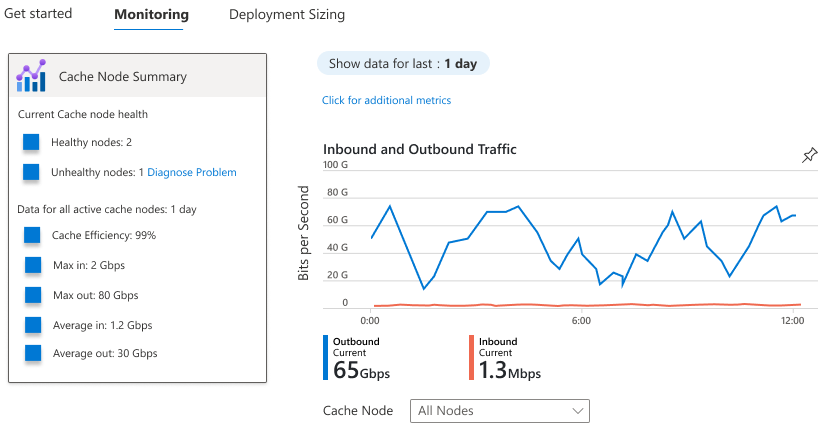Switch to the Get started tab

38,15
